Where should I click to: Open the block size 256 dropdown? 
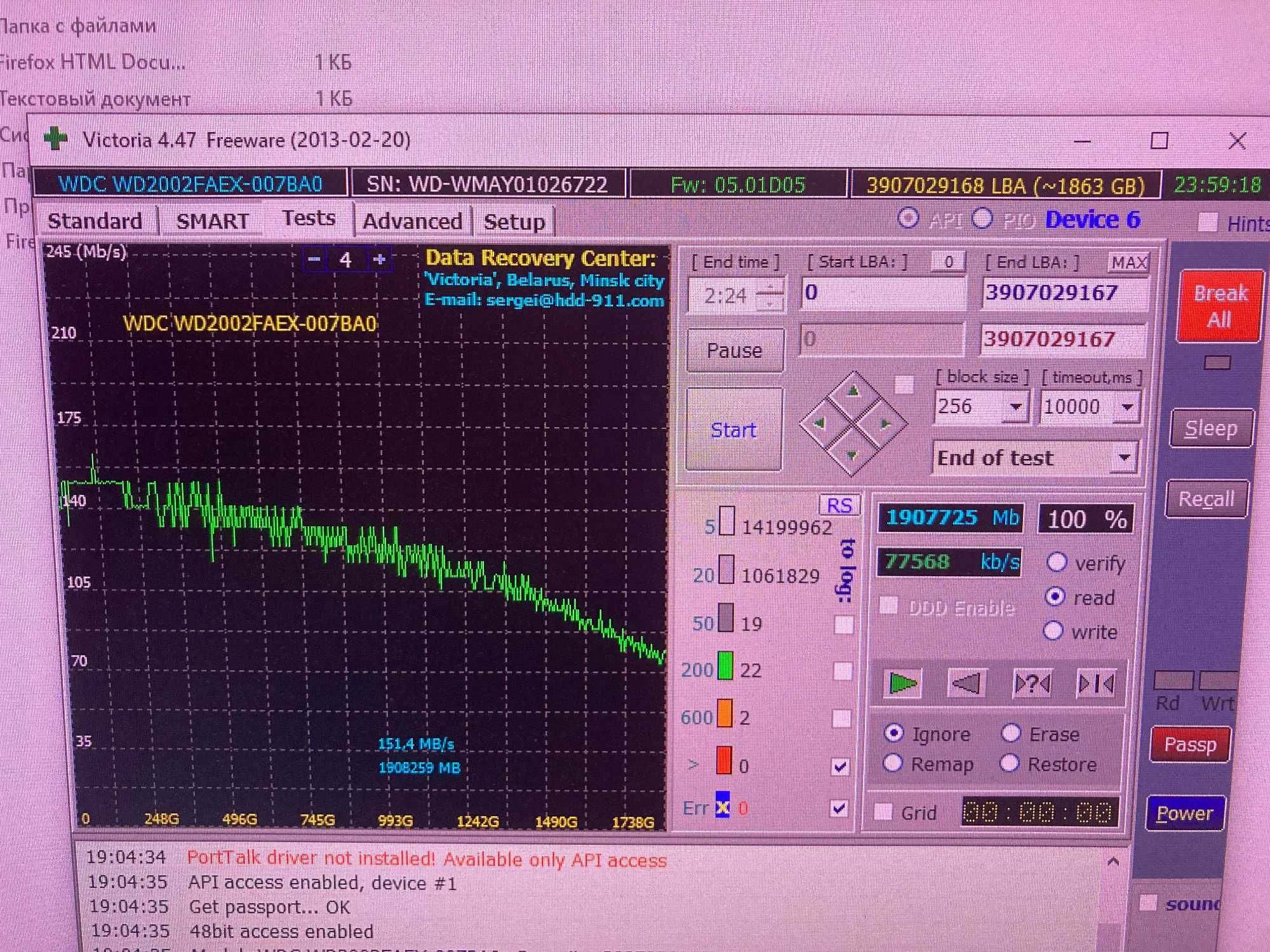tap(1015, 407)
